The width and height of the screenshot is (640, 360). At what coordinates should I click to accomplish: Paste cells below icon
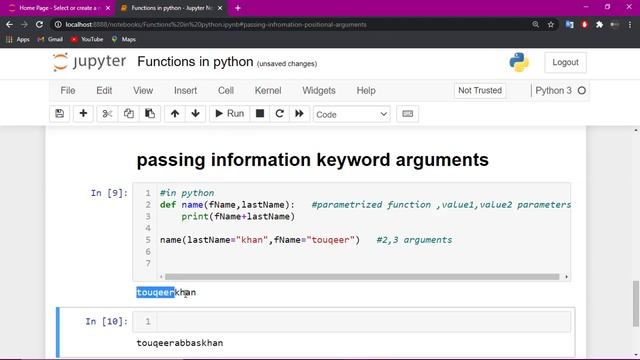[x=150, y=114]
